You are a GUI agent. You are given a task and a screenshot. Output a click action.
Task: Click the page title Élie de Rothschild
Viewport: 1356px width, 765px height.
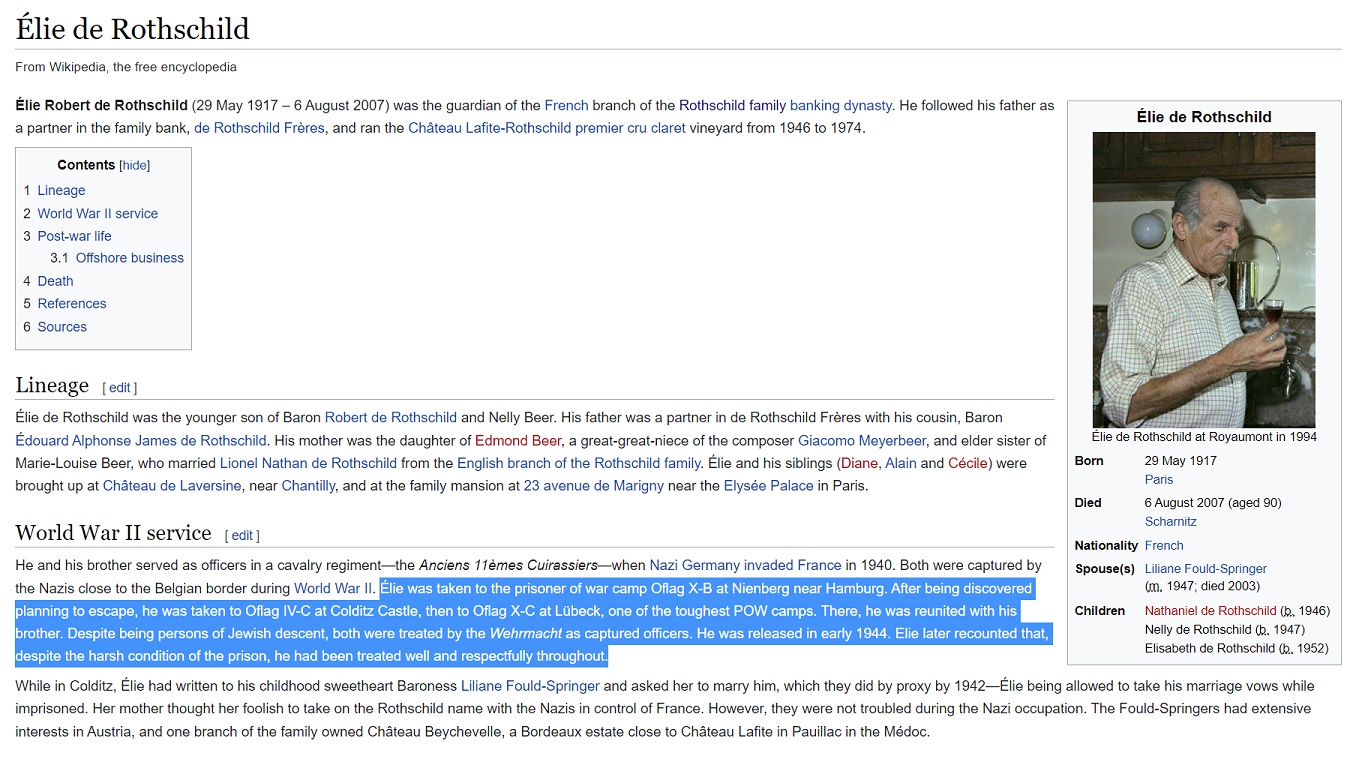[133, 29]
